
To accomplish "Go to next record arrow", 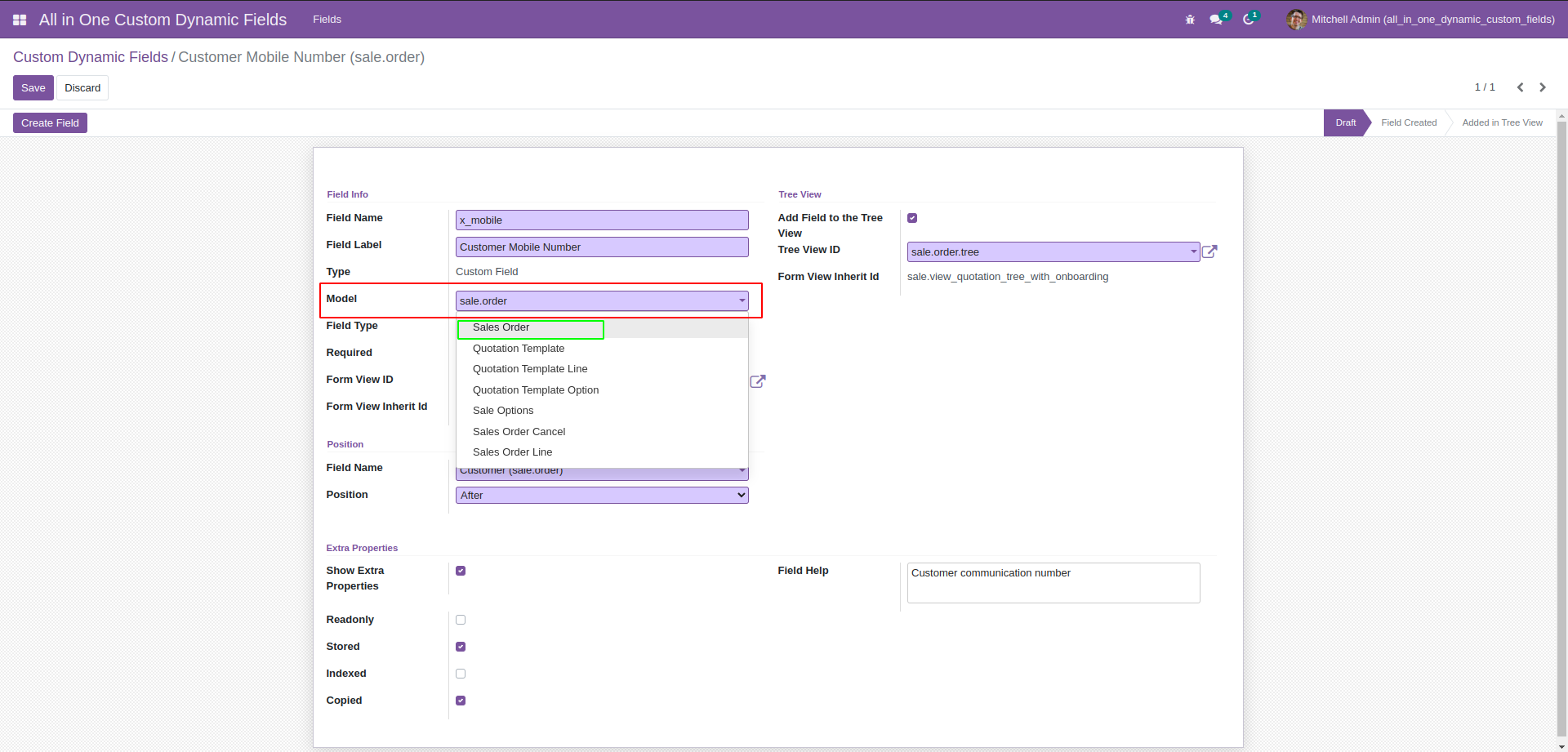I will [1543, 87].
